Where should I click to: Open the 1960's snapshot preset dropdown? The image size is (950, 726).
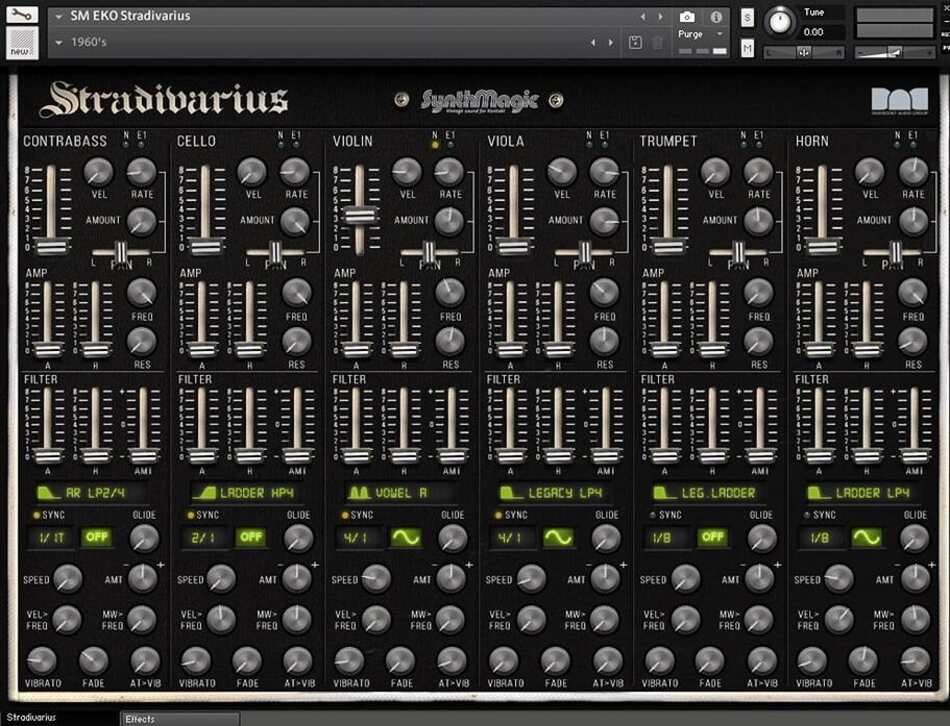pos(59,42)
